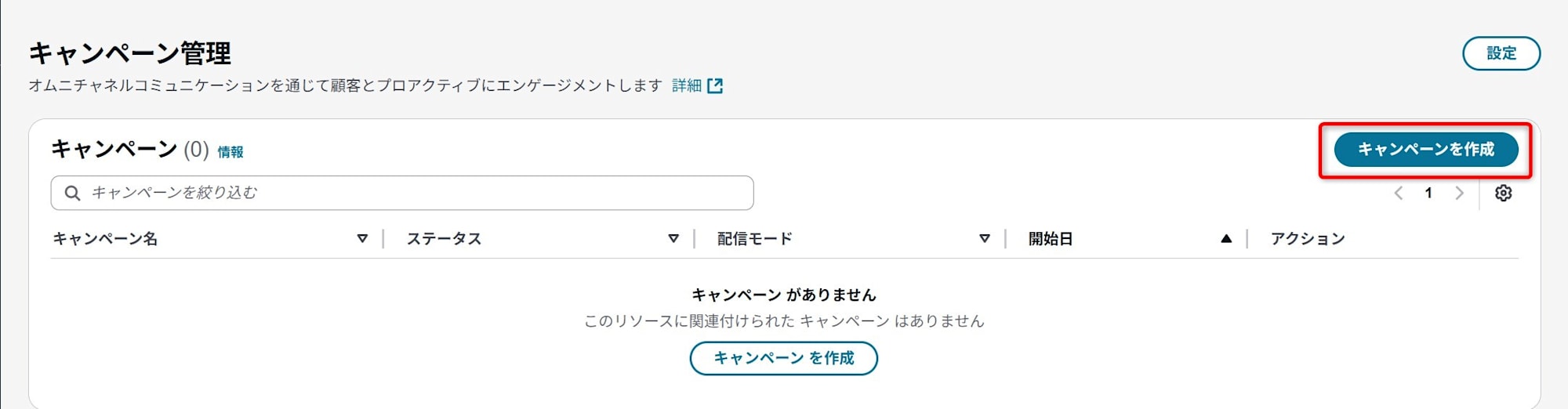Screen dimensions: 1568x409
Task: Click the 配信モード column header
Action: coord(755,238)
